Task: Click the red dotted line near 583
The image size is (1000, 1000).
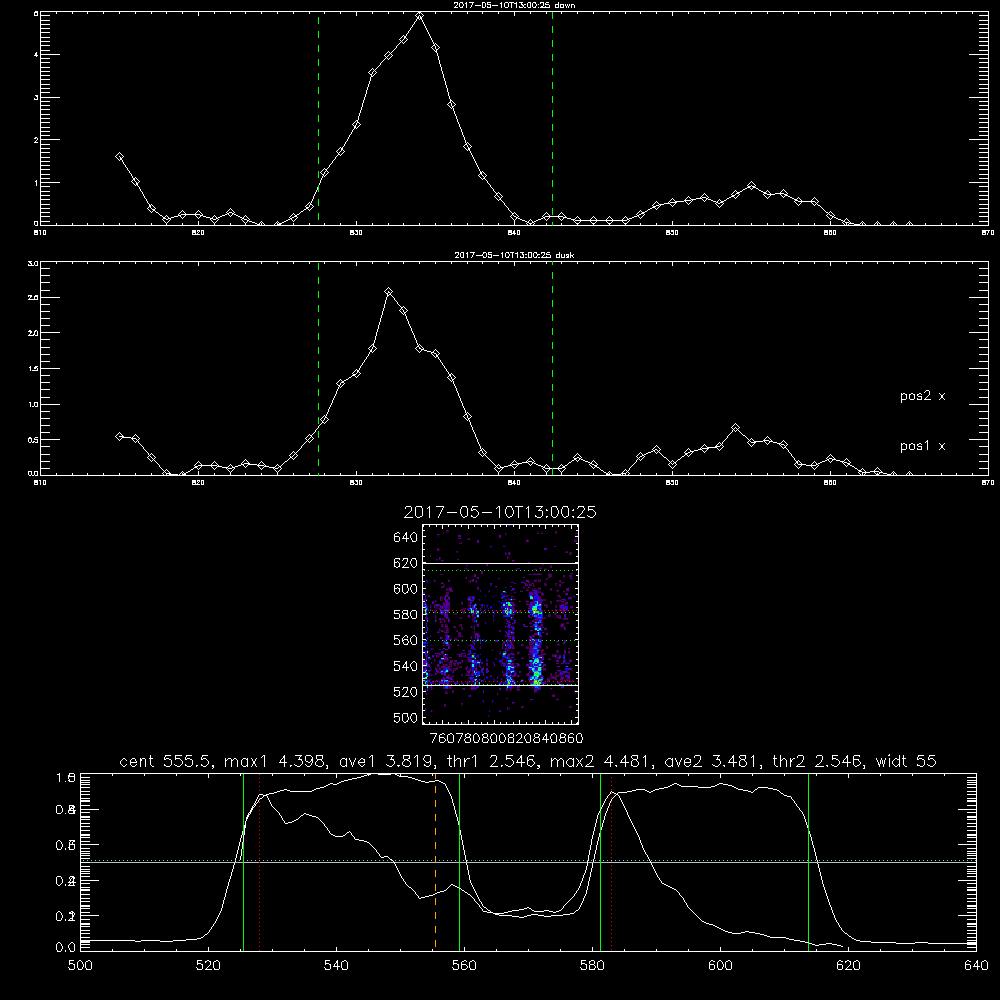Action: [612, 861]
